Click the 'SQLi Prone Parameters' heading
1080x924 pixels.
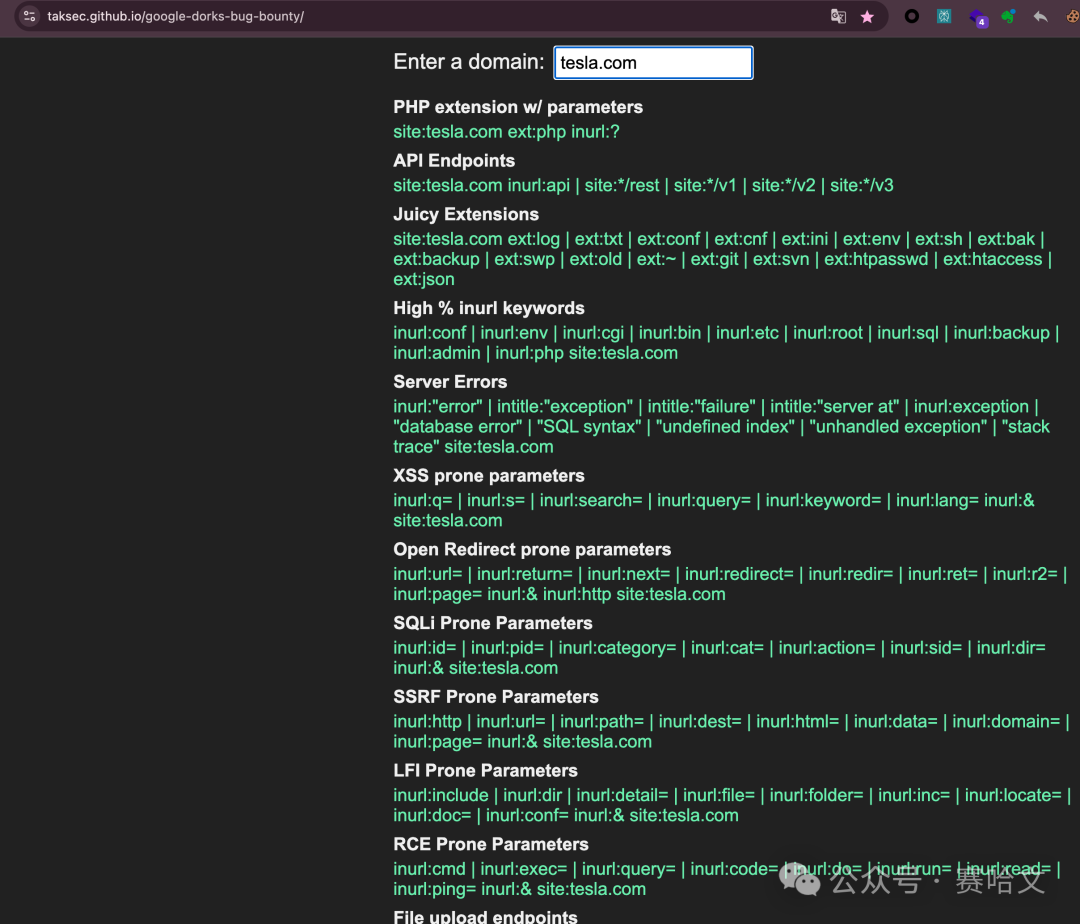click(x=492, y=623)
